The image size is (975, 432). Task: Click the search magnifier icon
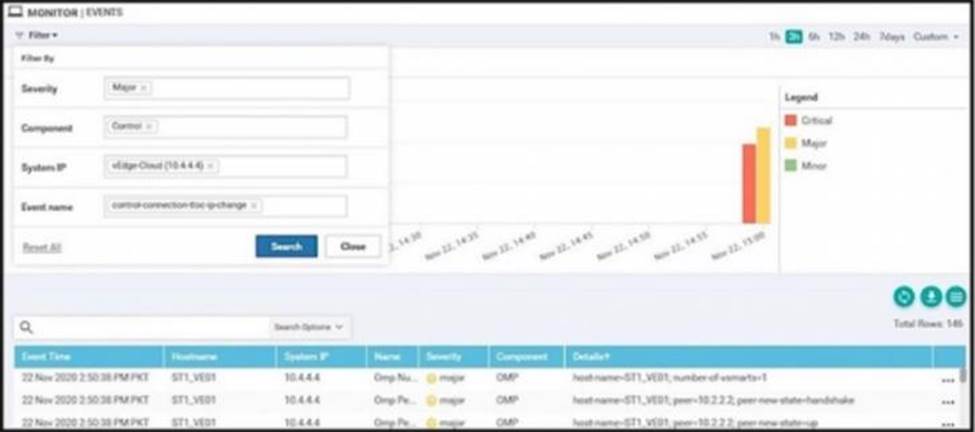coord(27,327)
